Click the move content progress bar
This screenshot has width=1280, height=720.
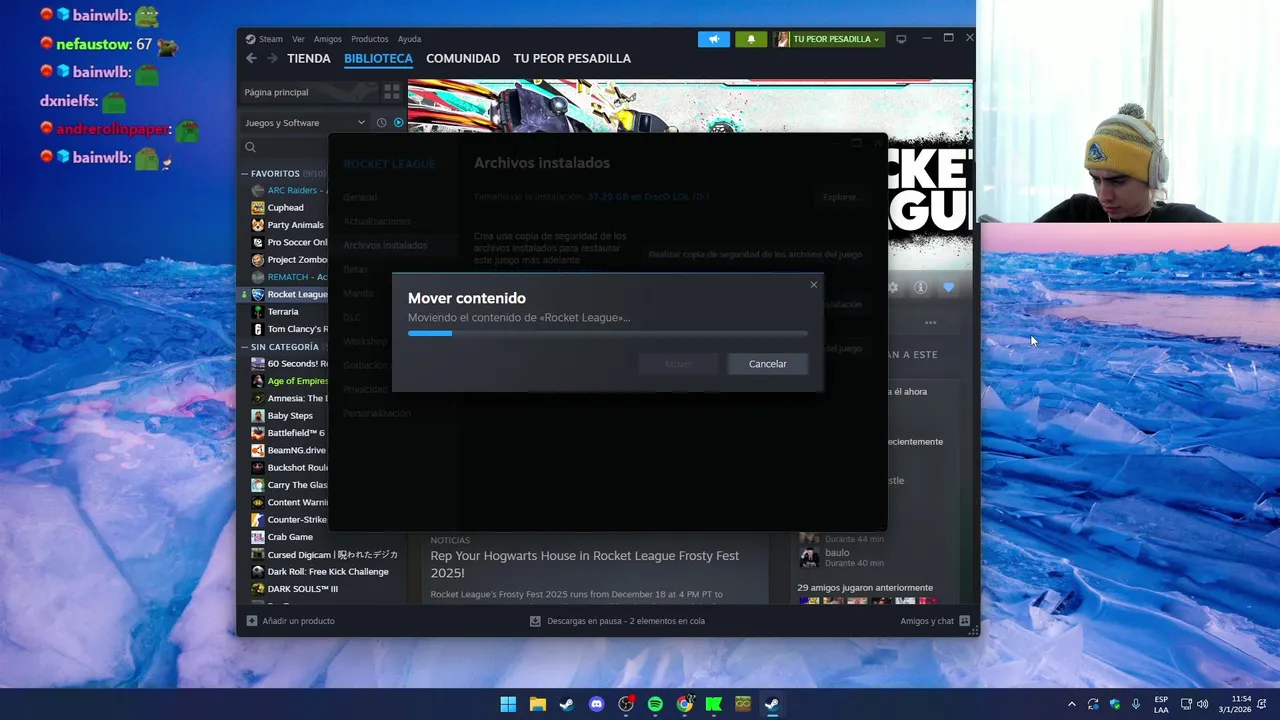click(607, 333)
